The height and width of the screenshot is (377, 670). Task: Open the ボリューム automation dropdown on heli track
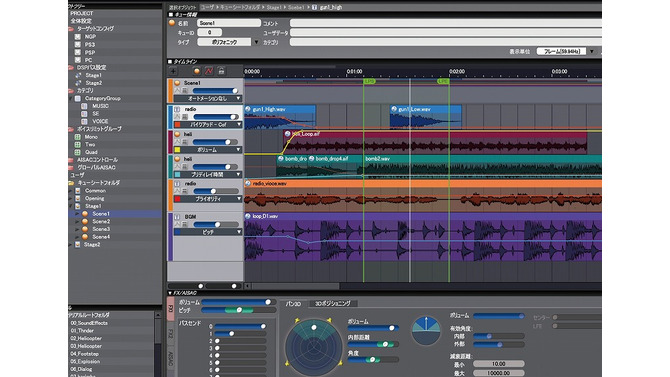pyautogui.click(x=208, y=150)
